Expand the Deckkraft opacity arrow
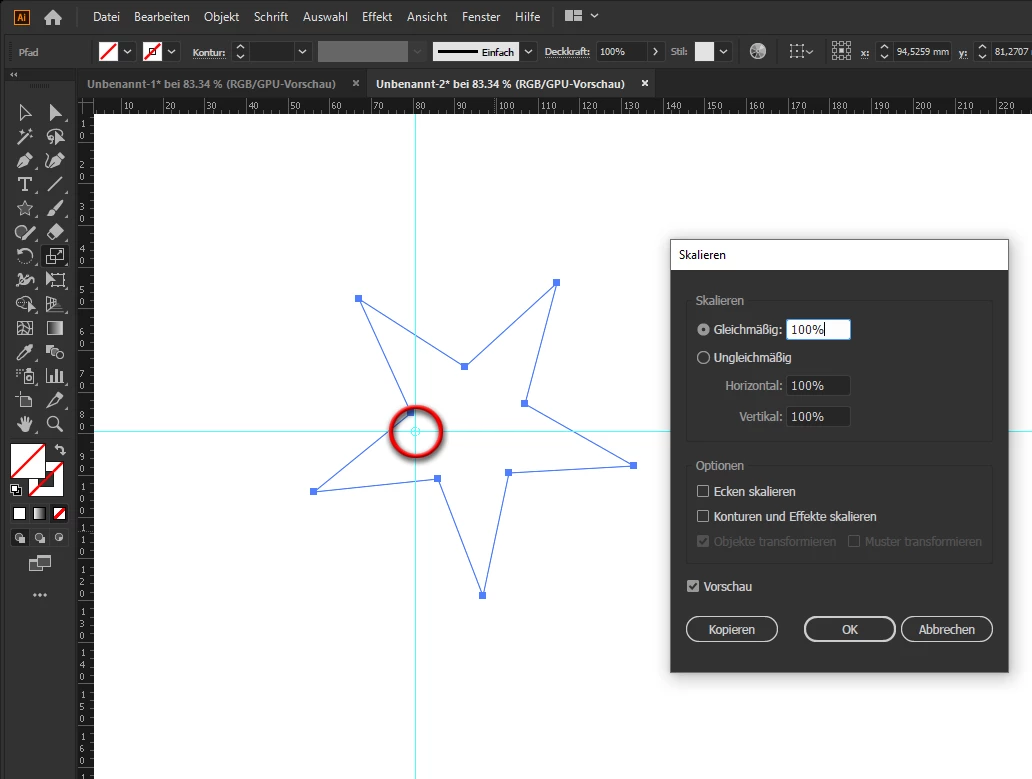The image size is (1032, 779). tap(655, 51)
